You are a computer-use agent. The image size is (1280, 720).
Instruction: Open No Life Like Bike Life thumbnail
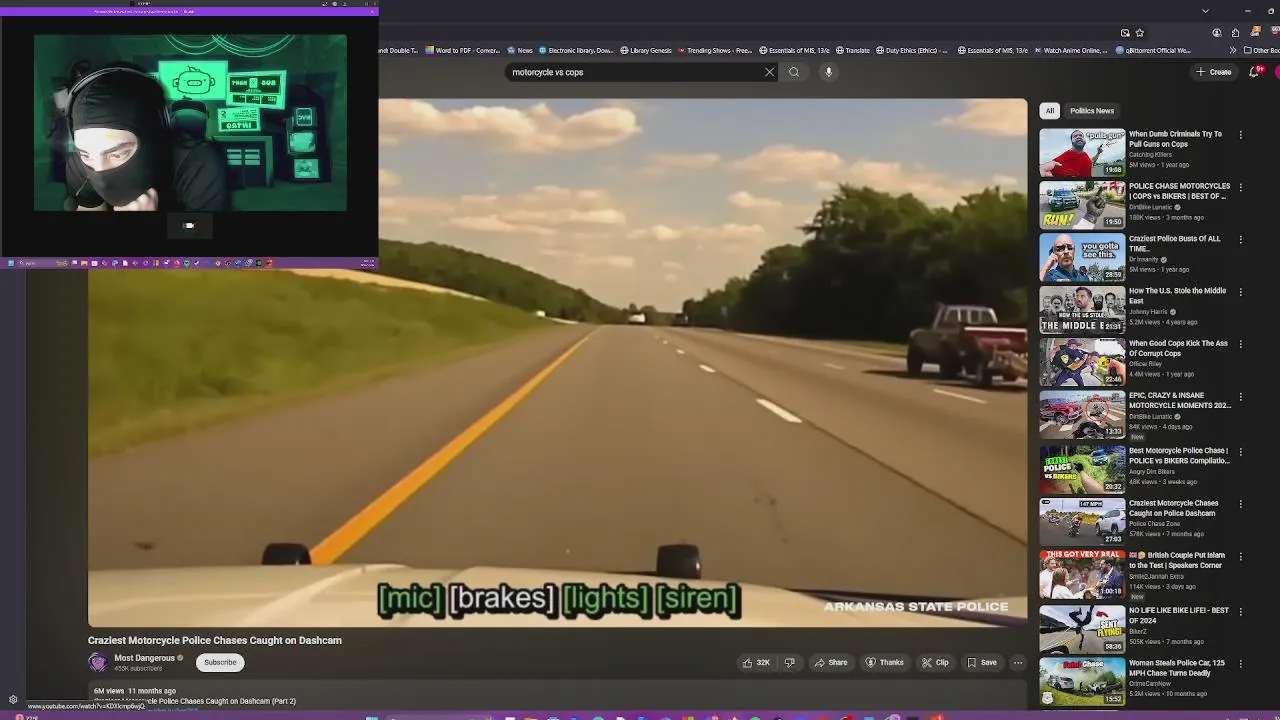1081,629
